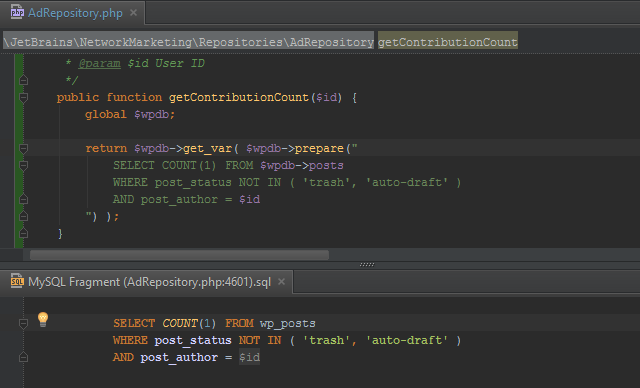The height and width of the screenshot is (388, 640).
Task: Collapse the getContributionCount function fold marker
Action: tap(24, 97)
